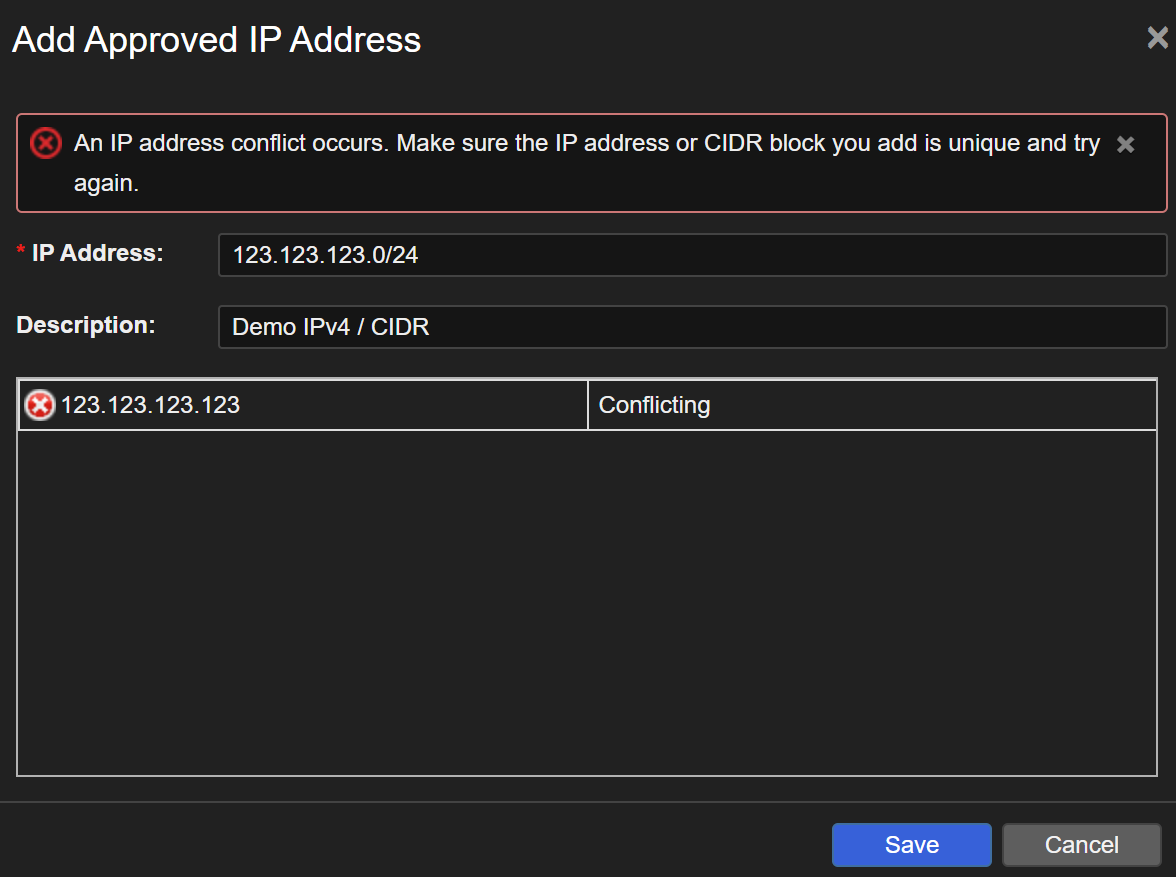The width and height of the screenshot is (1176, 877).
Task: Click the Conflicting status cell
Action: click(870, 405)
